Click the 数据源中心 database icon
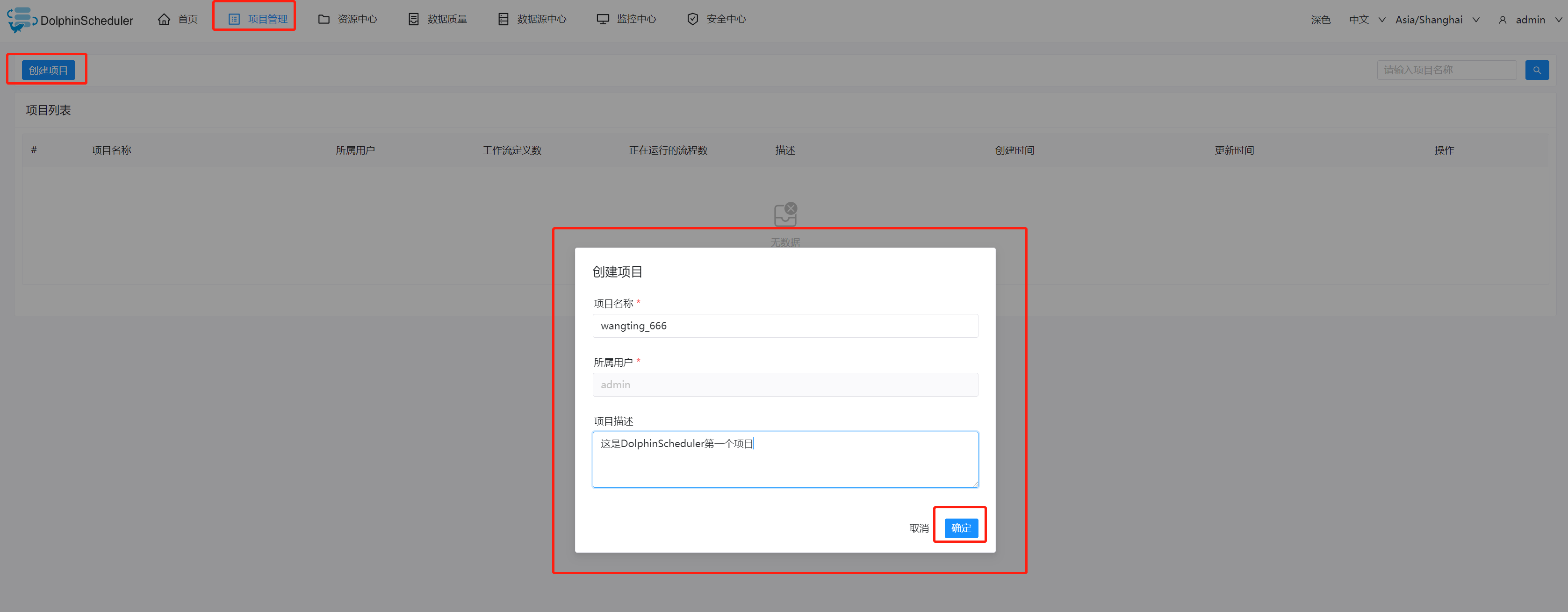 pos(503,20)
